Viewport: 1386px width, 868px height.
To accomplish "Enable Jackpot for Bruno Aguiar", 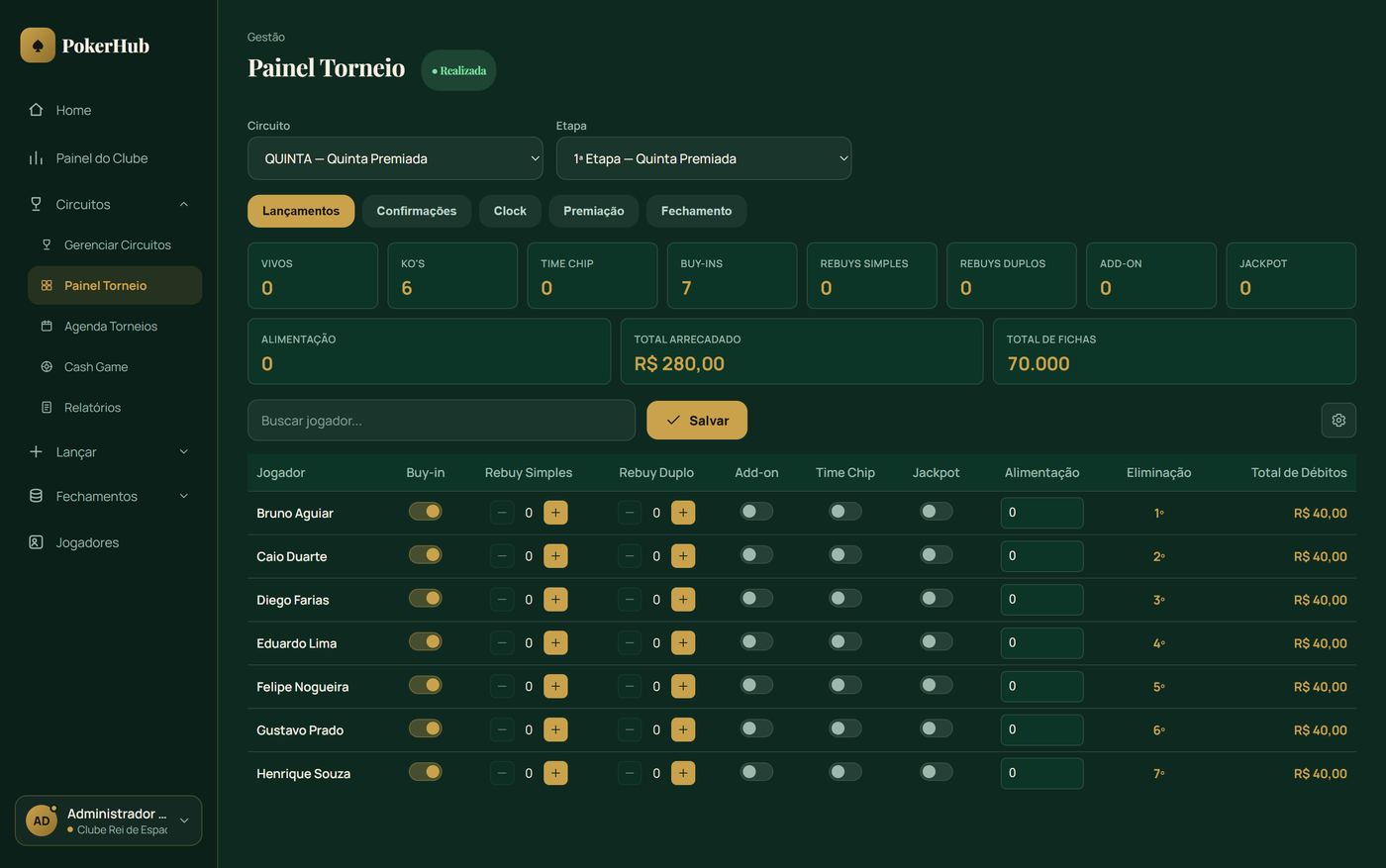I will [x=936, y=512].
